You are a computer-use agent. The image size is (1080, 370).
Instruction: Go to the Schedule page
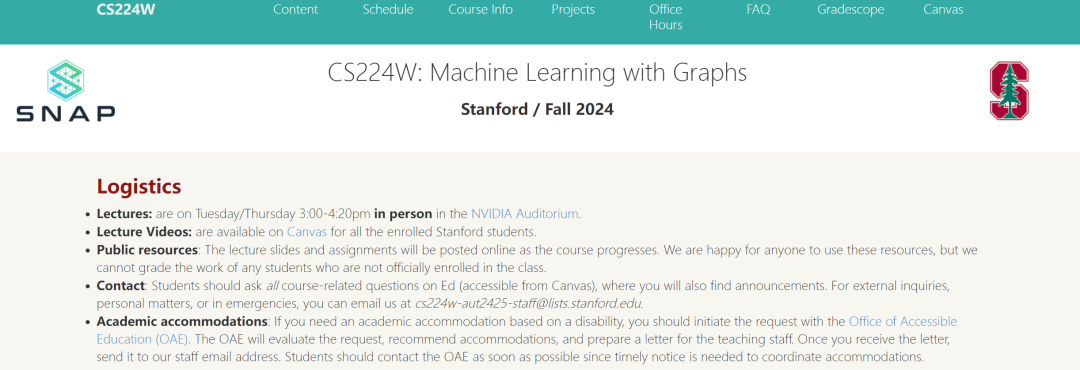click(388, 10)
